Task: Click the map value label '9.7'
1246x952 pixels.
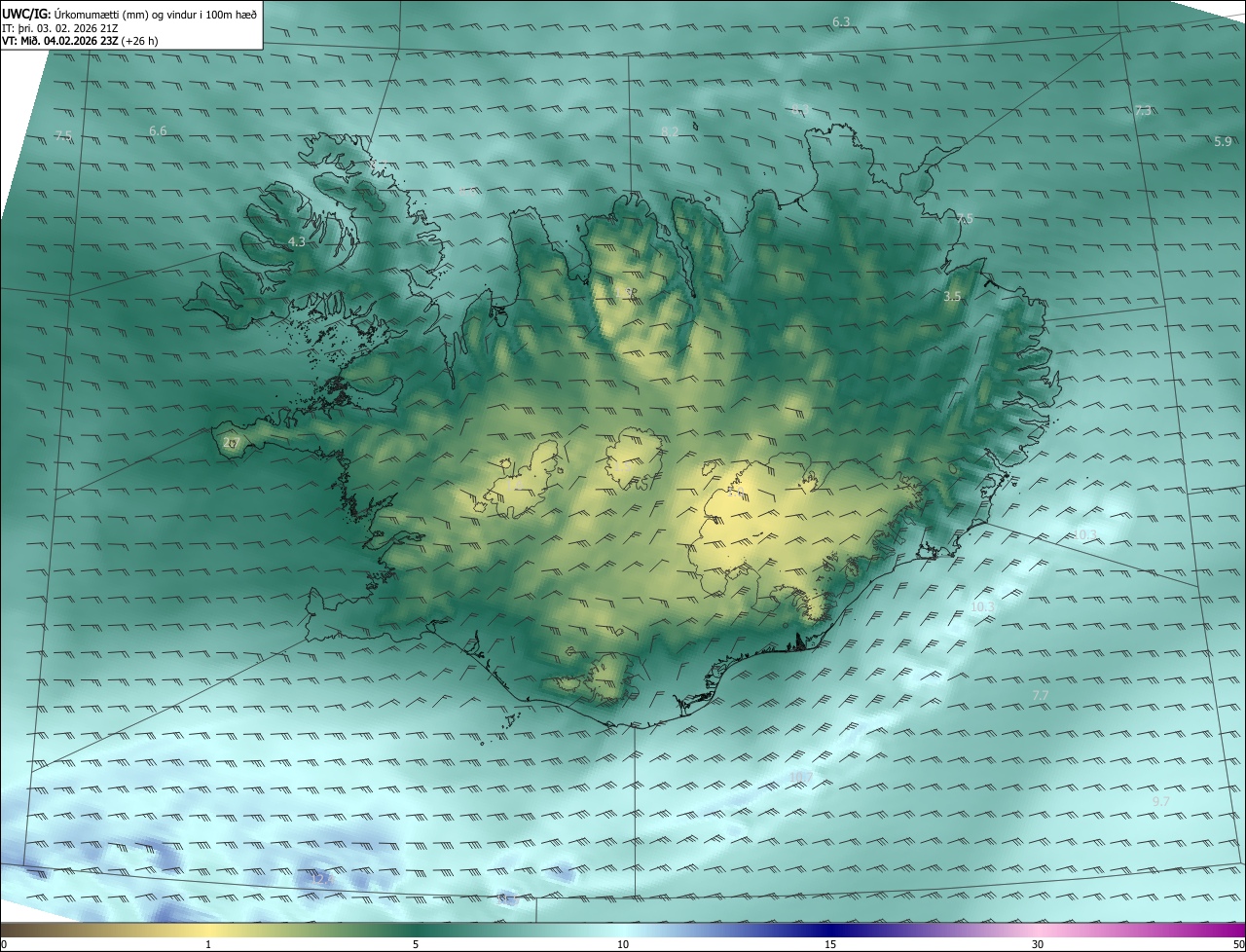Action: pos(1160,801)
